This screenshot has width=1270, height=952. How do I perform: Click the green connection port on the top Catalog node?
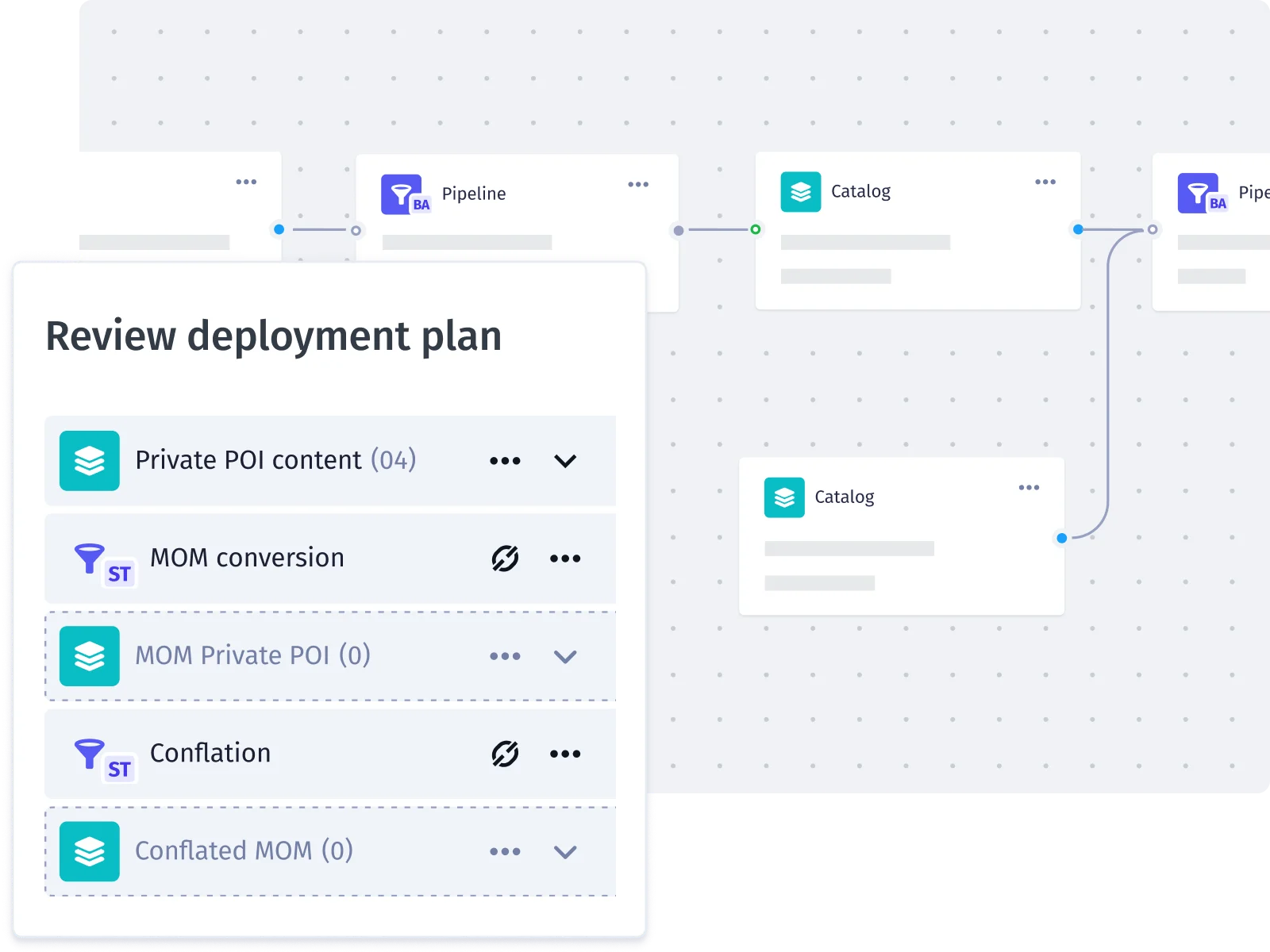click(x=755, y=230)
